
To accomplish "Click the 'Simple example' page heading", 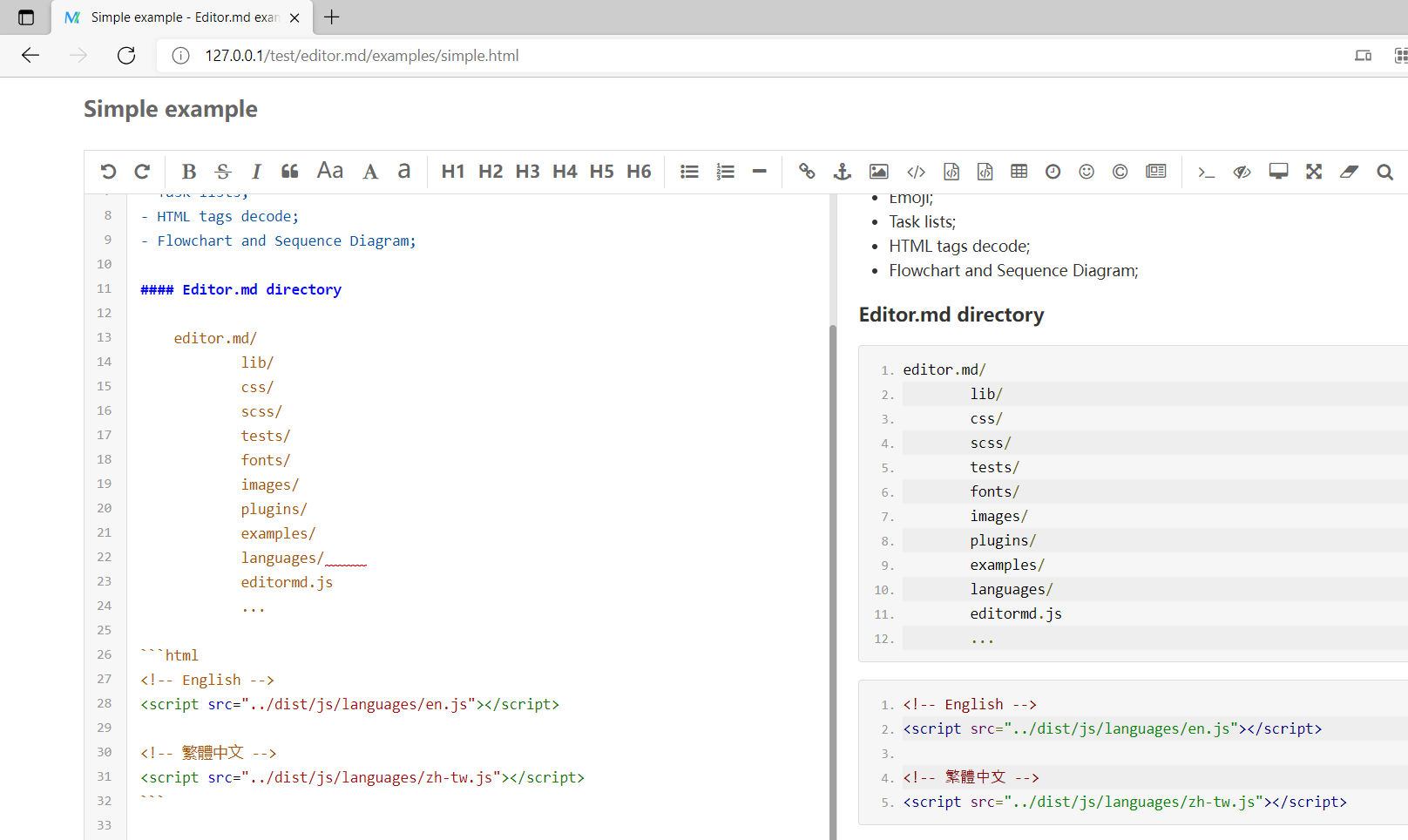I will point(171,109).
